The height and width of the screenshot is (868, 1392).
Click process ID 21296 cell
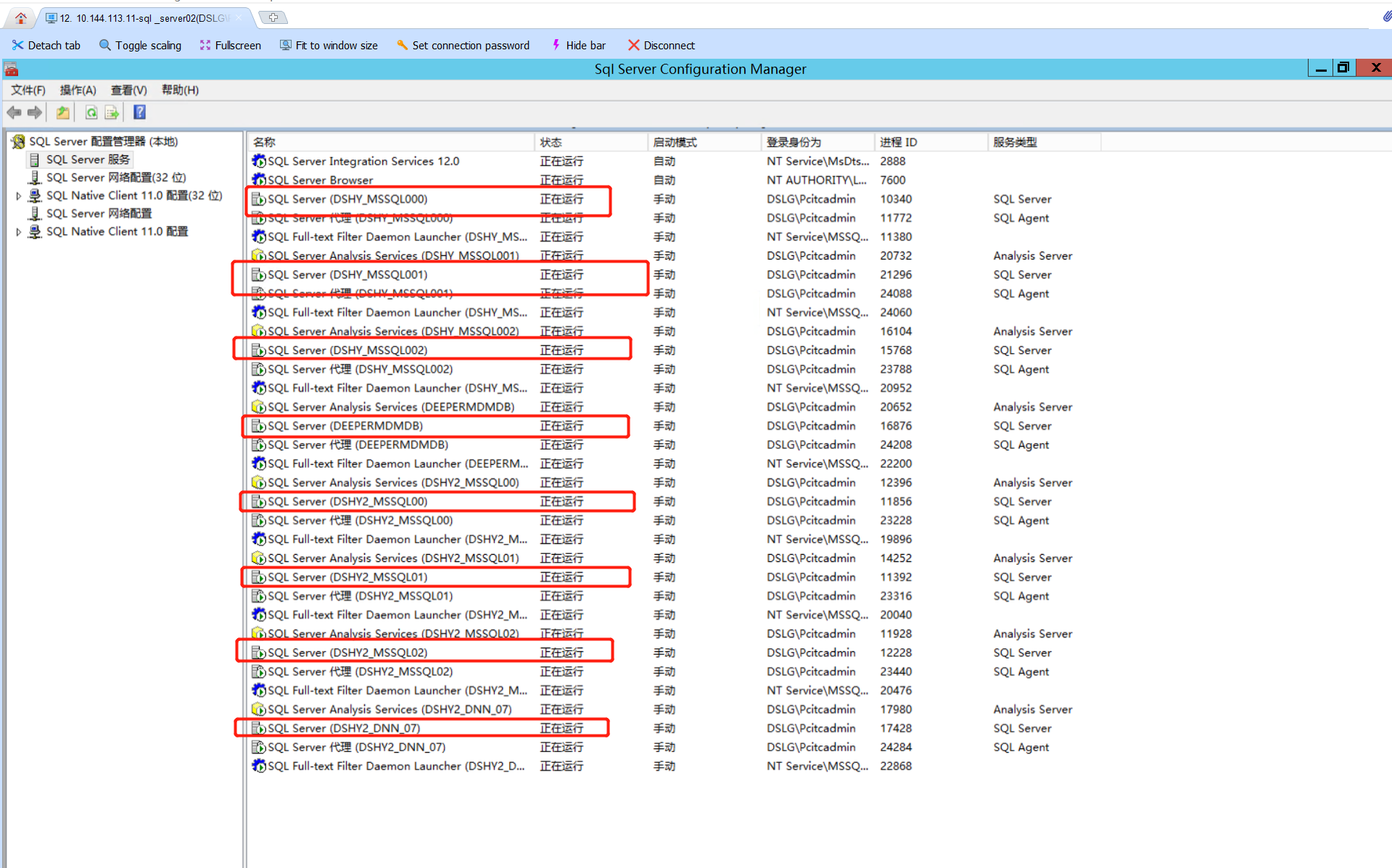coord(896,275)
